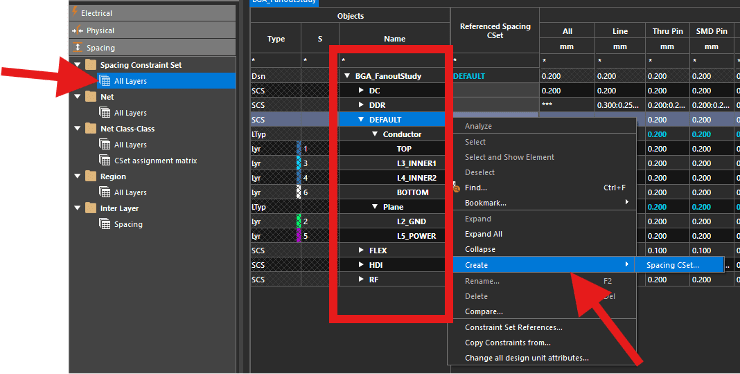Viewport: 740px width, 374px height.
Task: Click the FLEX row Thru Pin 0.100 value
Action: tap(657, 250)
